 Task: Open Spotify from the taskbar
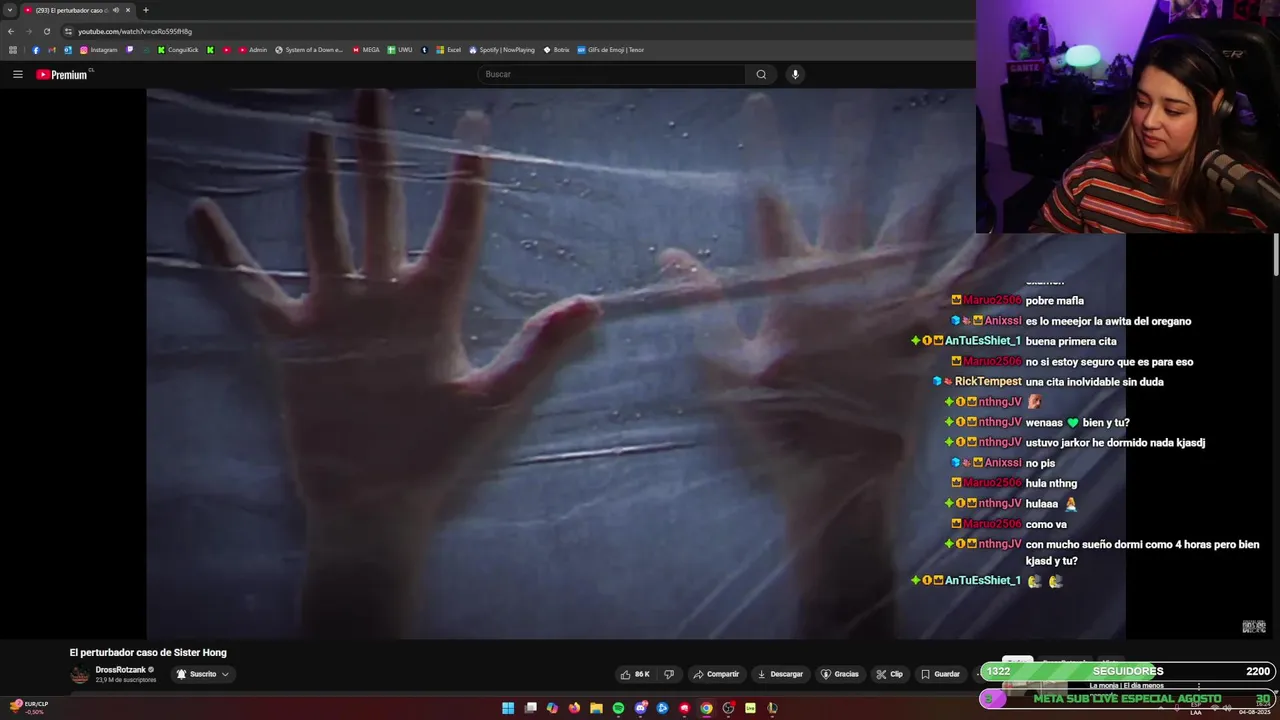tap(618, 708)
